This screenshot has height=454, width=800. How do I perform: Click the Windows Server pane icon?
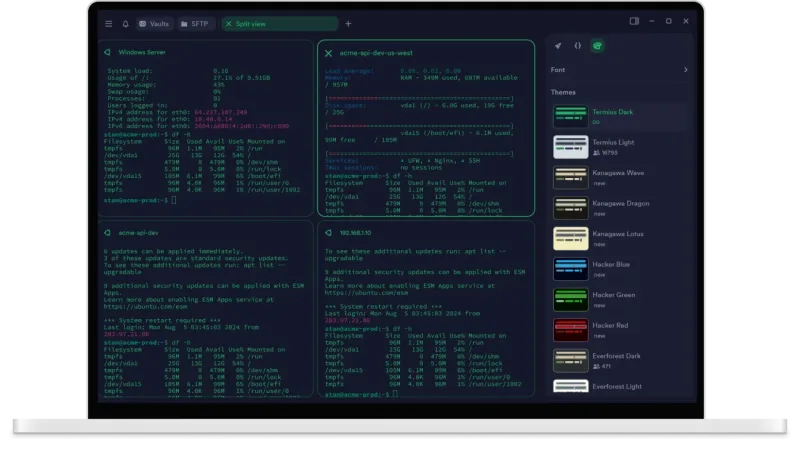(107, 52)
